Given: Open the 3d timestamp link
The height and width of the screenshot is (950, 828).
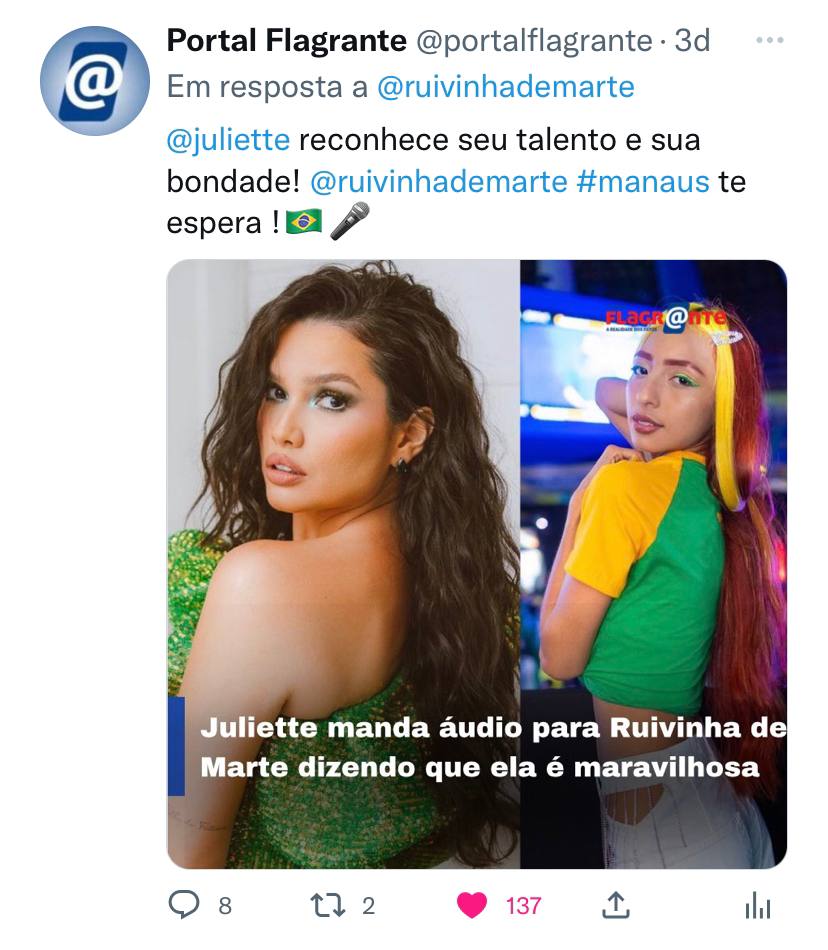Looking at the screenshot, I should pyautogui.click(x=692, y=41).
